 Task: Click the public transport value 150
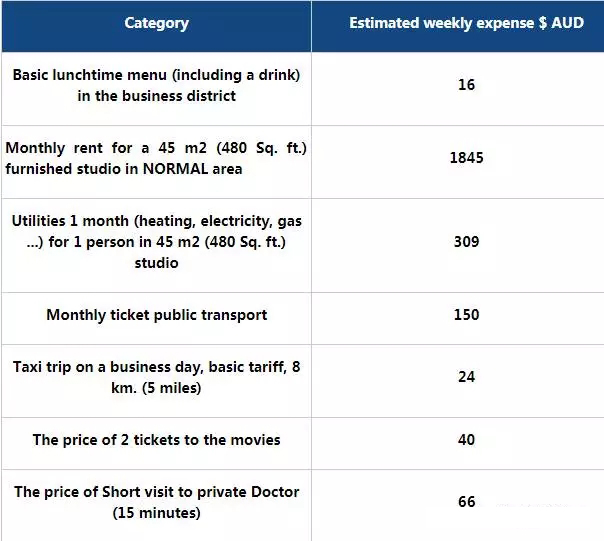(466, 315)
